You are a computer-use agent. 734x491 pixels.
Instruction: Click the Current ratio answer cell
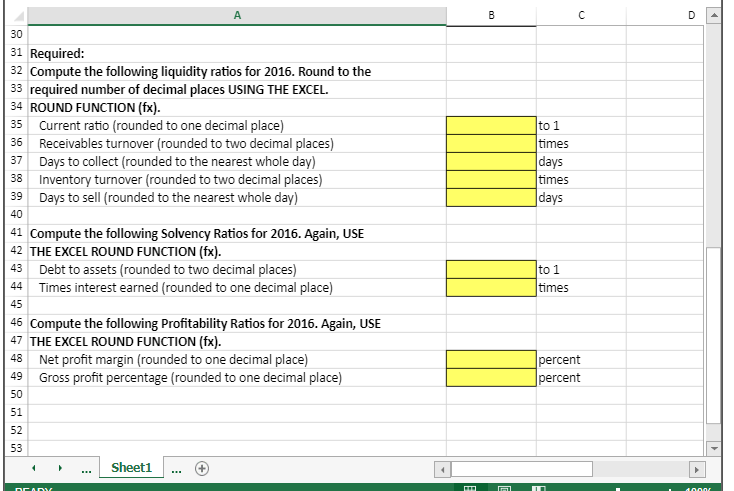491,125
